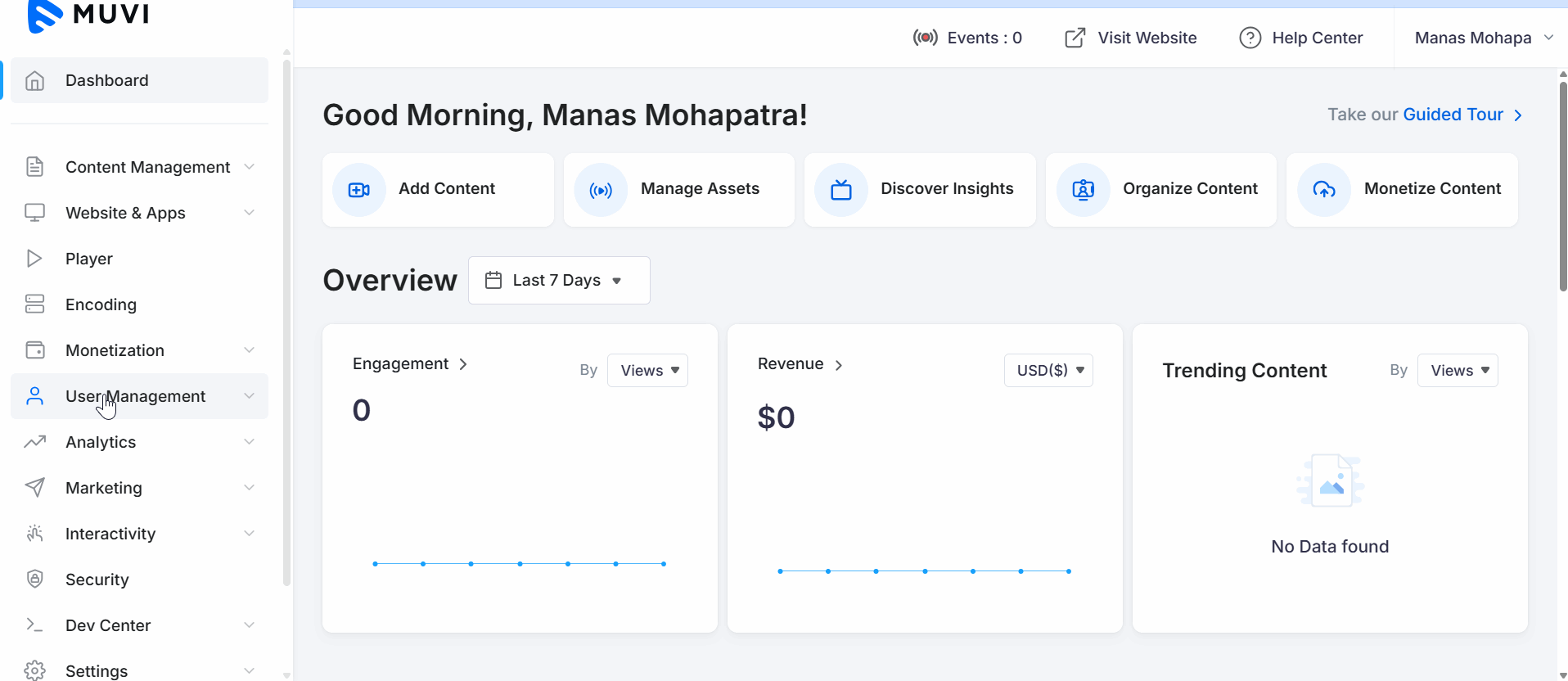The image size is (1568, 681).
Task: Open the Encoding sidebar item
Action: pos(101,304)
